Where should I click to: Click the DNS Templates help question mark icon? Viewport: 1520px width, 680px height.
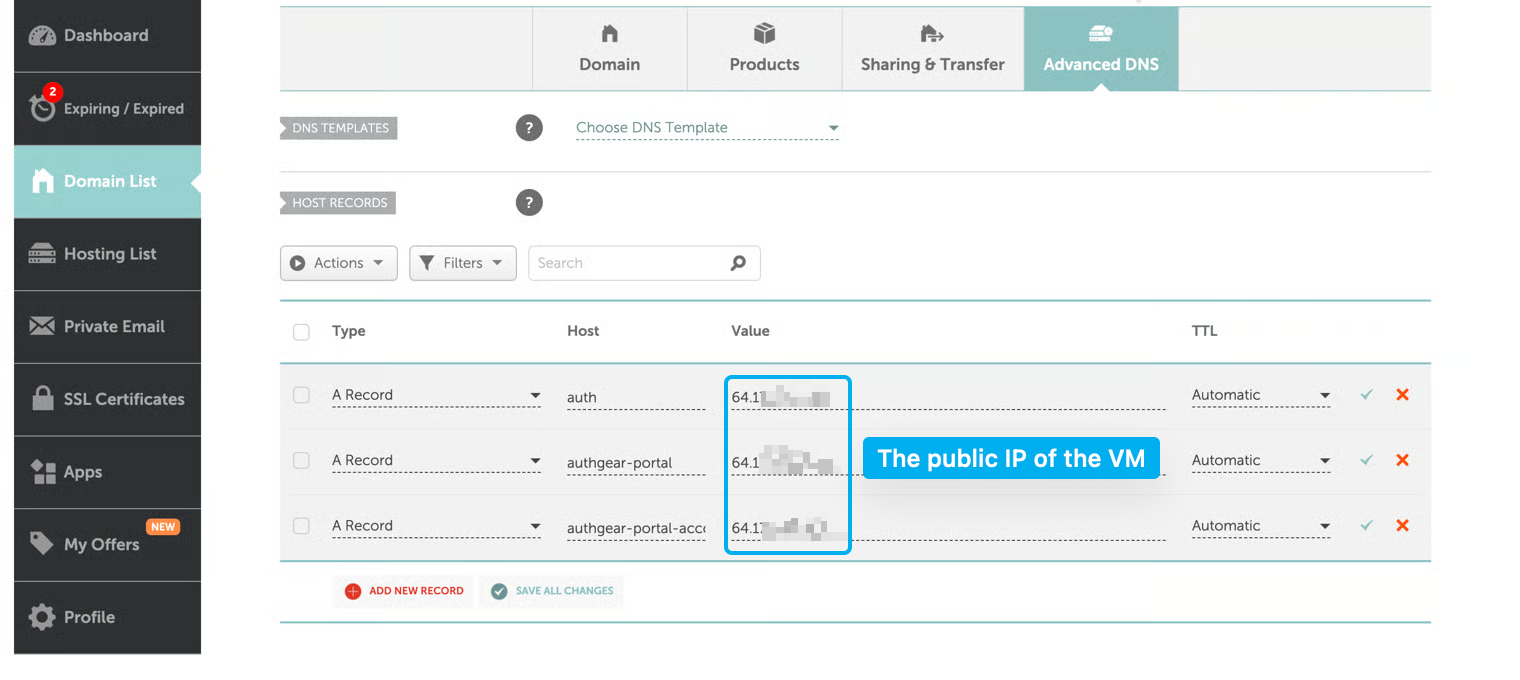[529, 128]
